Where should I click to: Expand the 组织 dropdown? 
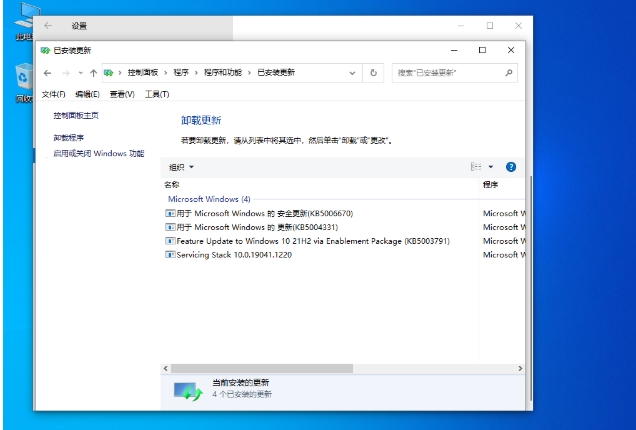[181, 167]
